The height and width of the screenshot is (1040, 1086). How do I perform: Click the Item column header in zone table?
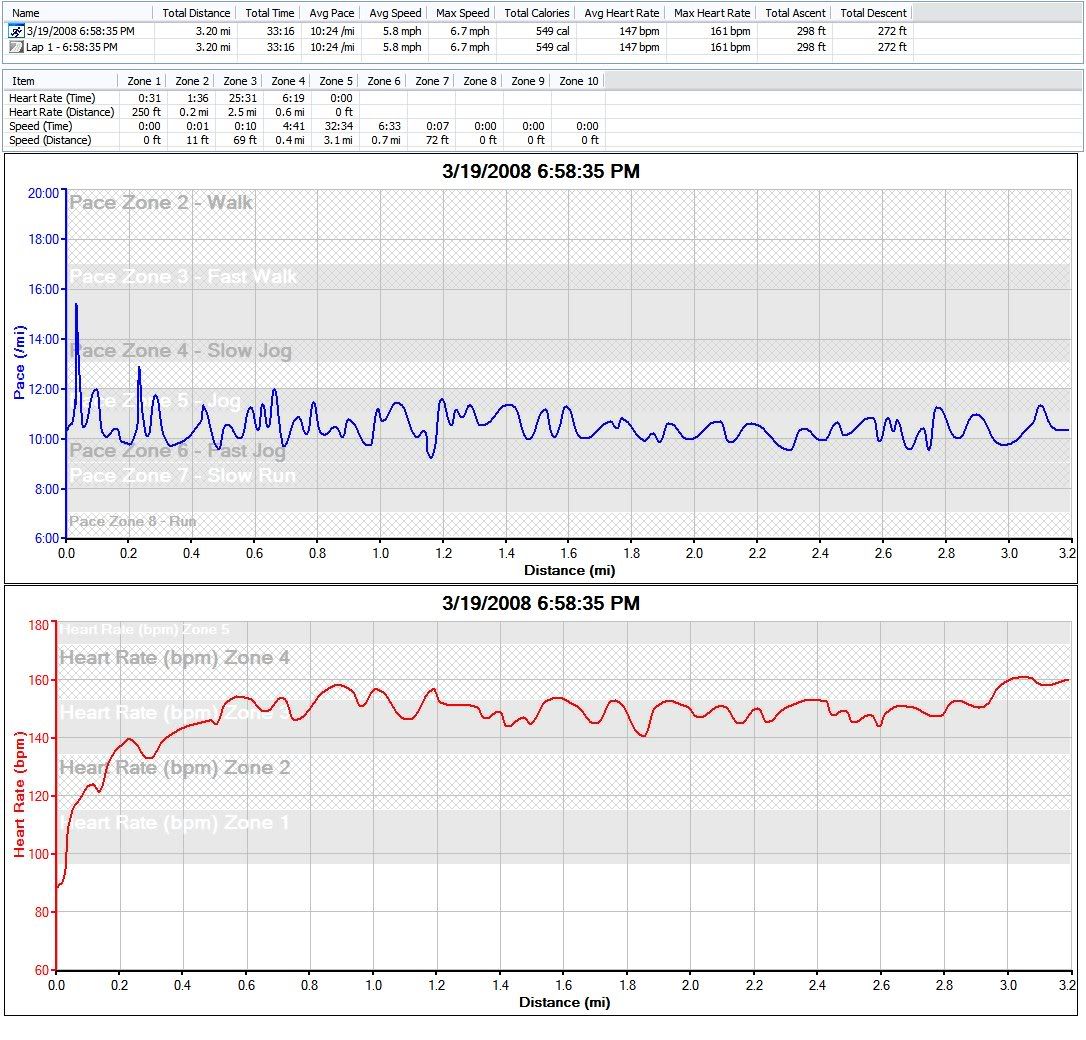click(x=23, y=81)
